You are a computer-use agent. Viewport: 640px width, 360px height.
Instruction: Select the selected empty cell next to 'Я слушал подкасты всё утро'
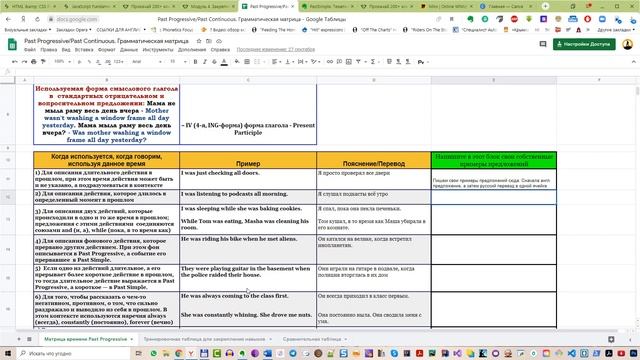click(493, 197)
